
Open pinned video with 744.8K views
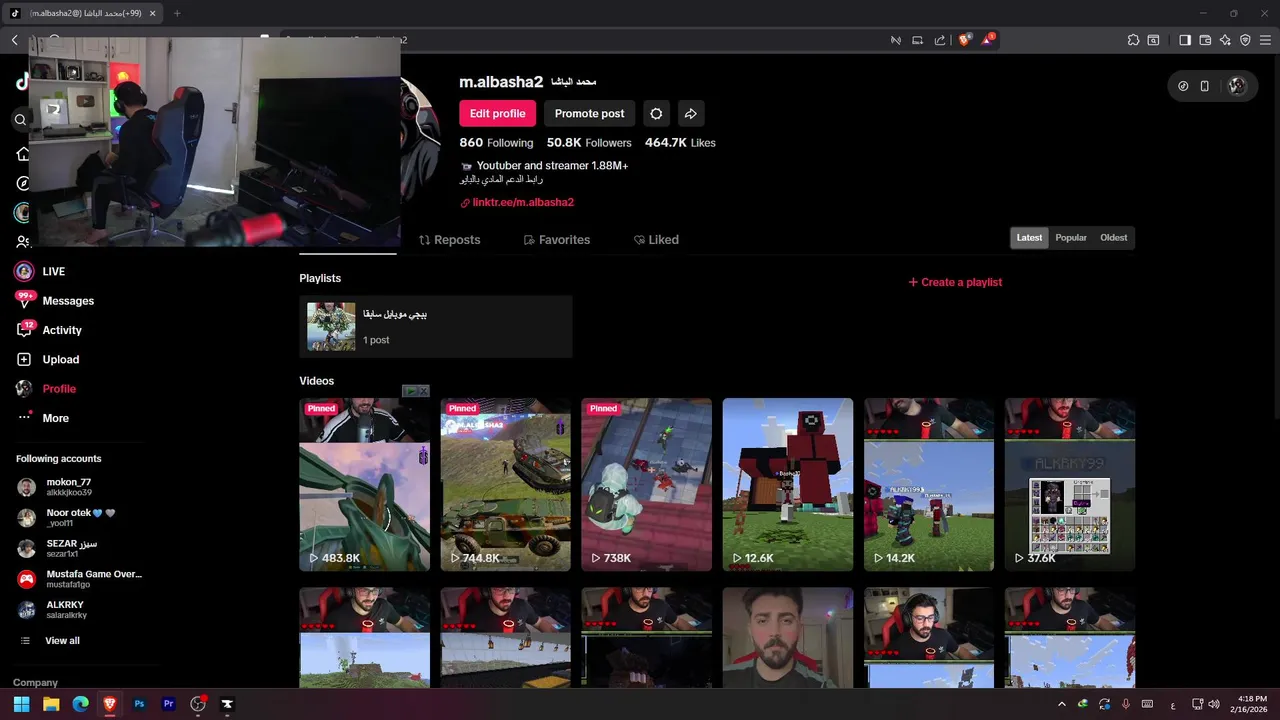[505, 484]
